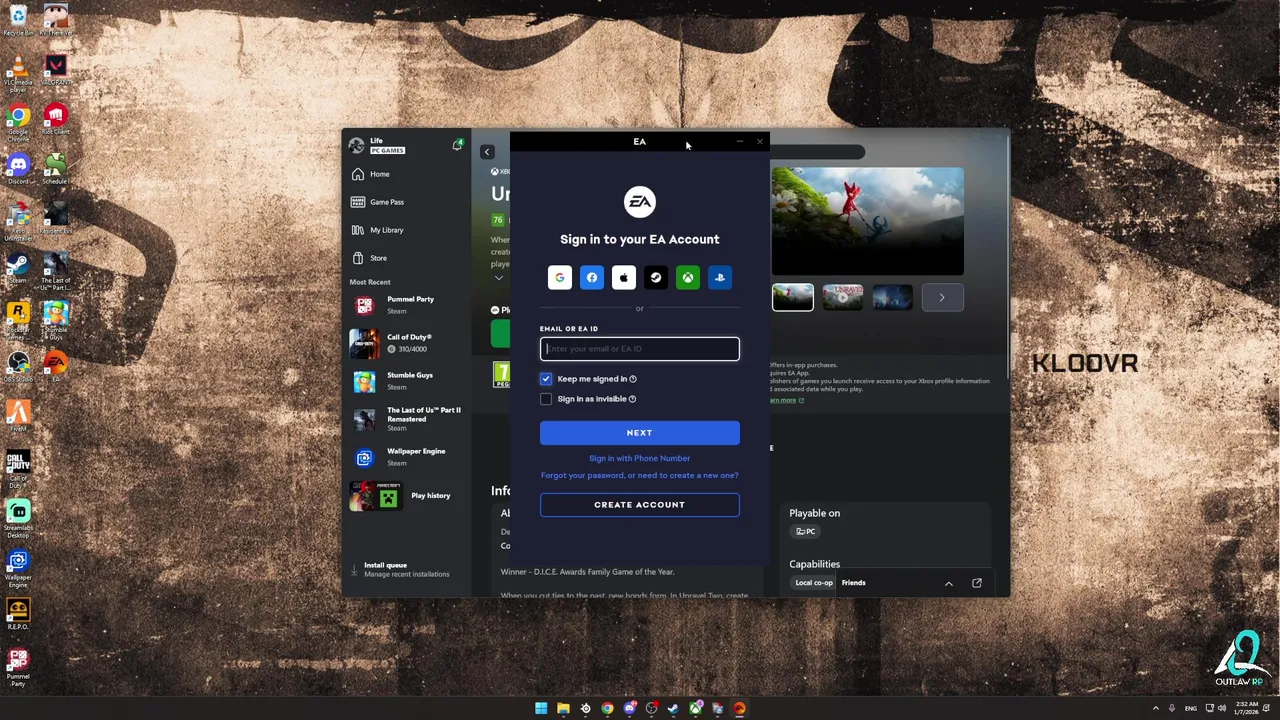Image resolution: width=1280 pixels, height=720 pixels.
Task: Select first Unravel screenshot thumbnail
Action: (x=793, y=297)
